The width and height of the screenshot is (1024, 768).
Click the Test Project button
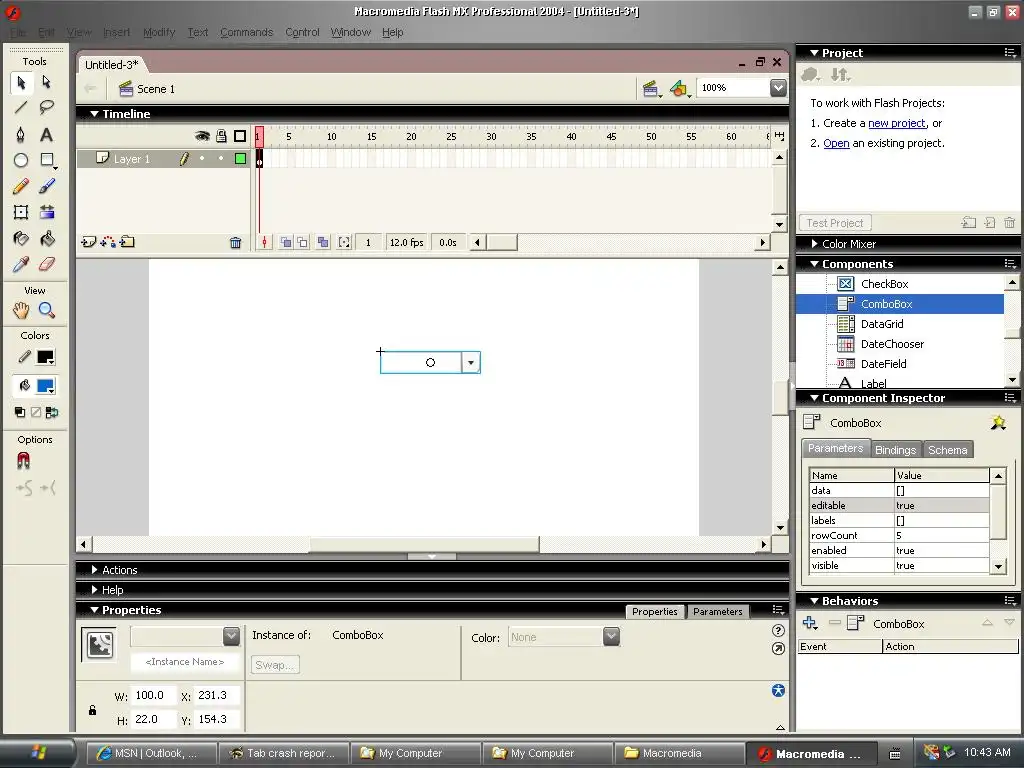click(835, 223)
